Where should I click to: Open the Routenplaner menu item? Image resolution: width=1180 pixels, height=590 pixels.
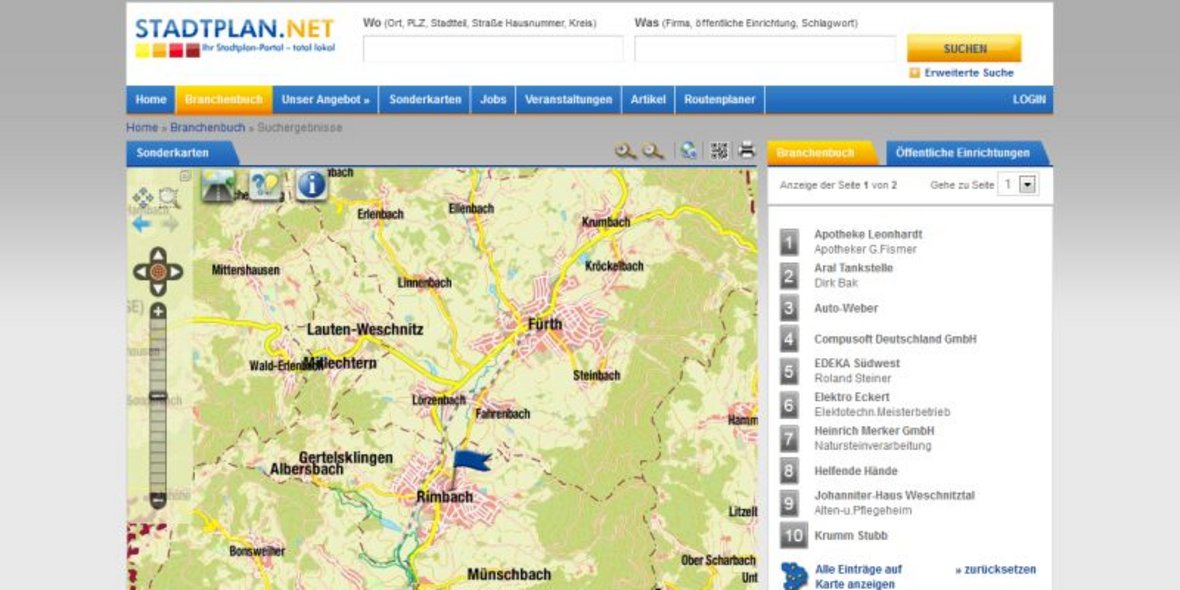(x=719, y=99)
